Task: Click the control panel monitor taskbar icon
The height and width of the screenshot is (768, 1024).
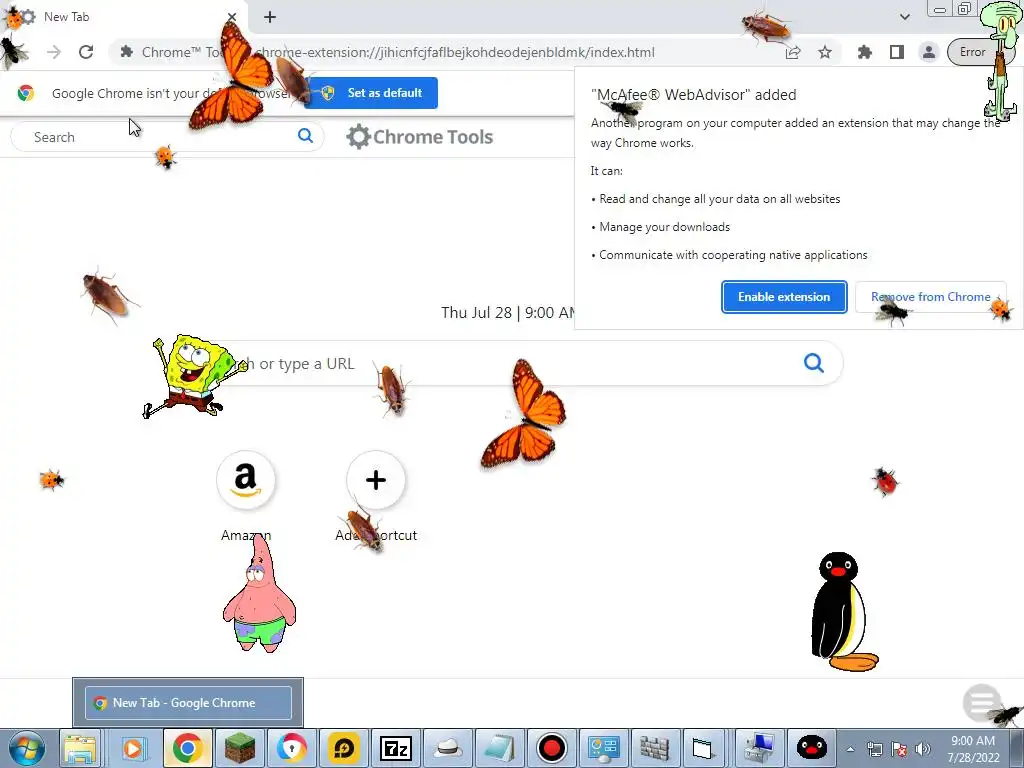Action: (x=603, y=748)
